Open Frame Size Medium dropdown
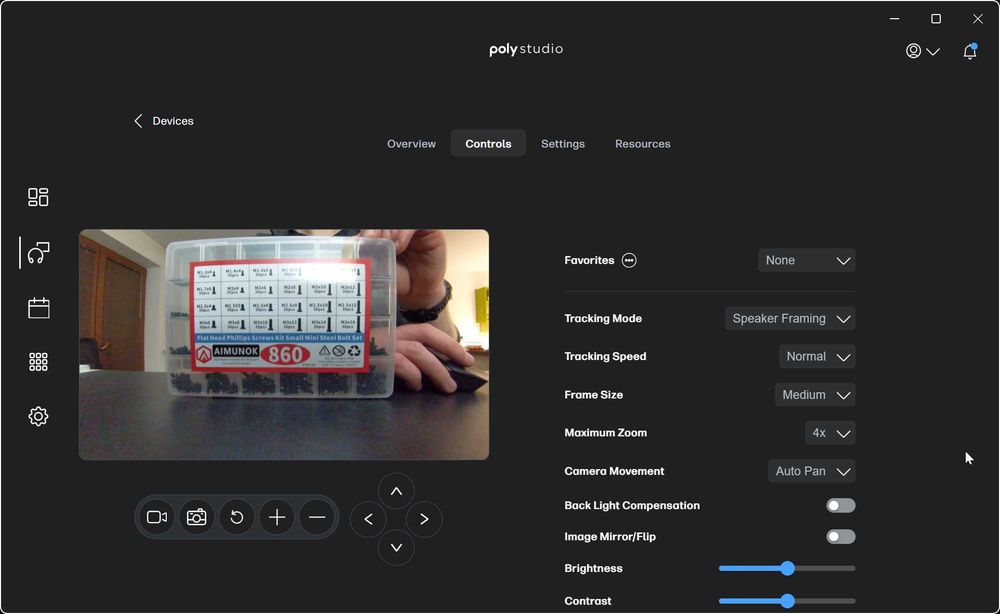1000x614 pixels. coord(815,395)
